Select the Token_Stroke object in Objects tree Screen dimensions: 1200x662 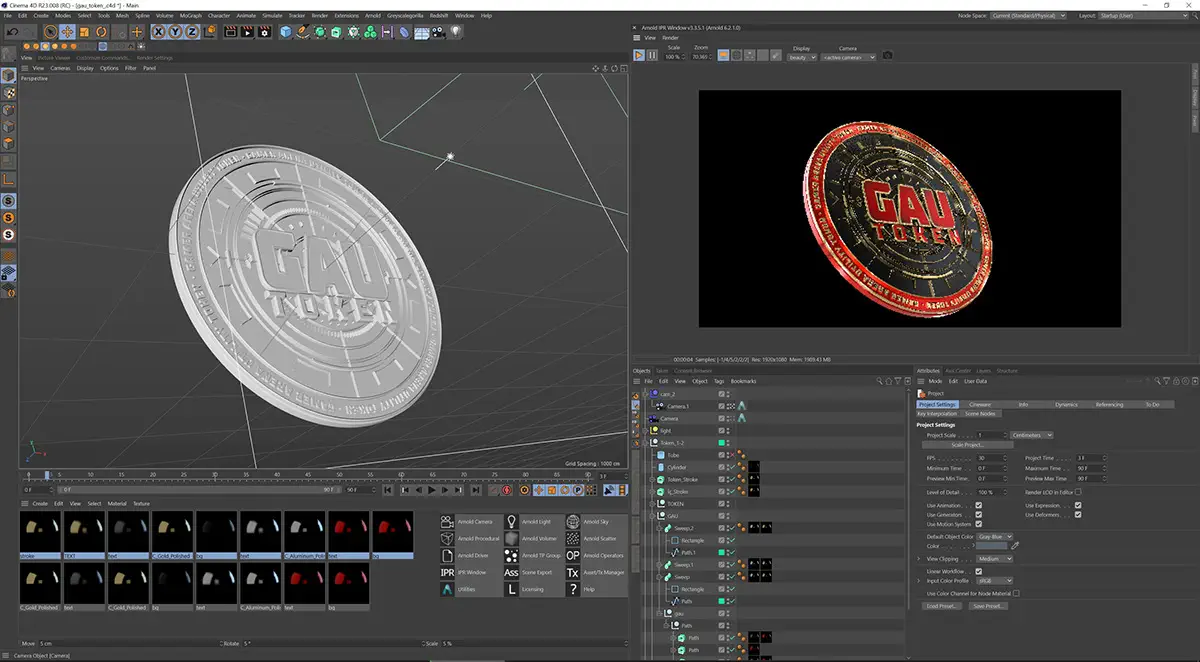pyautogui.click(x=684, y=480)
